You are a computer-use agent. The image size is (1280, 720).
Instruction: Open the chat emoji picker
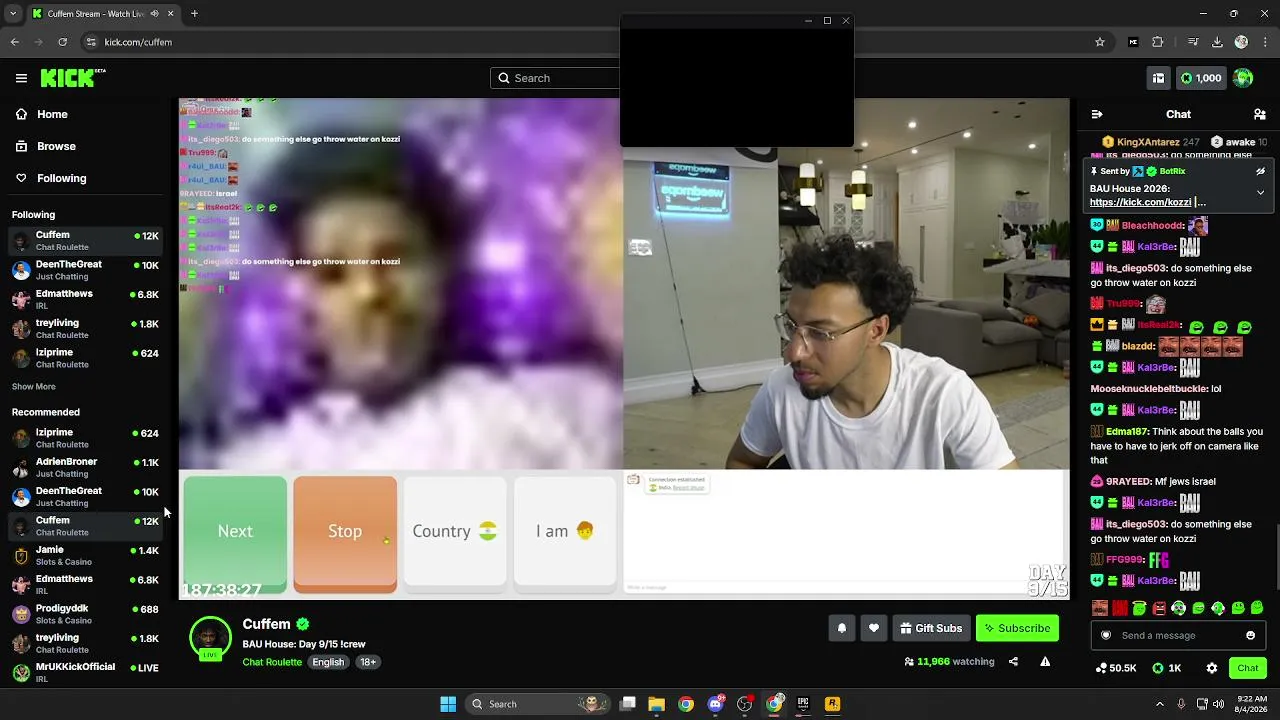(1250, 635)
